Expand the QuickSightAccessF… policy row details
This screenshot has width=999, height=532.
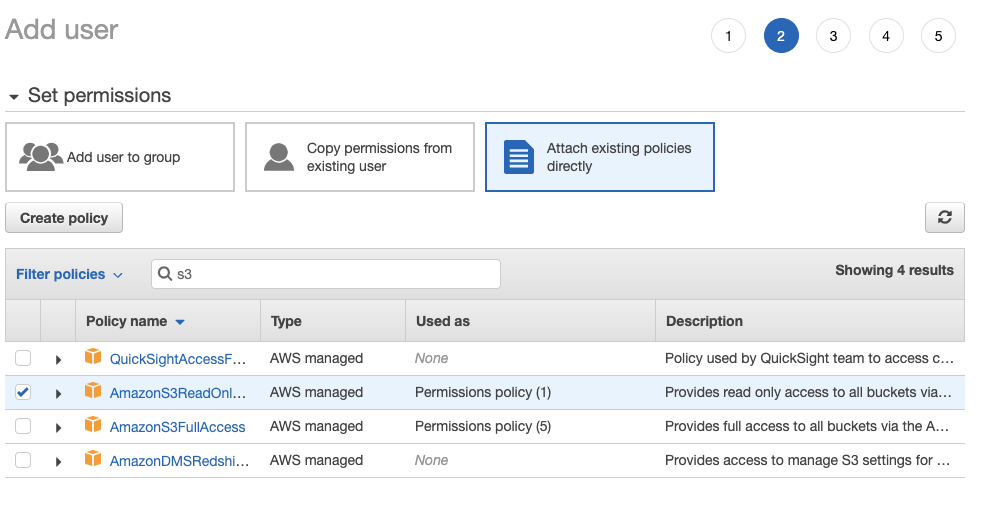tap(58, 359)
